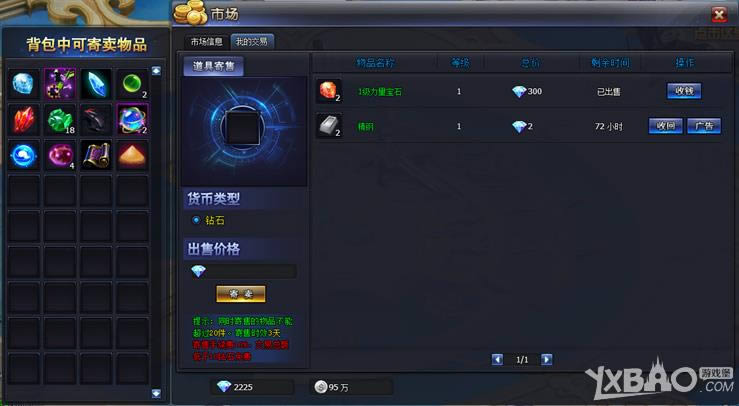
Task: Select the 钻石 currency radio button
Action: click(196, 220)
